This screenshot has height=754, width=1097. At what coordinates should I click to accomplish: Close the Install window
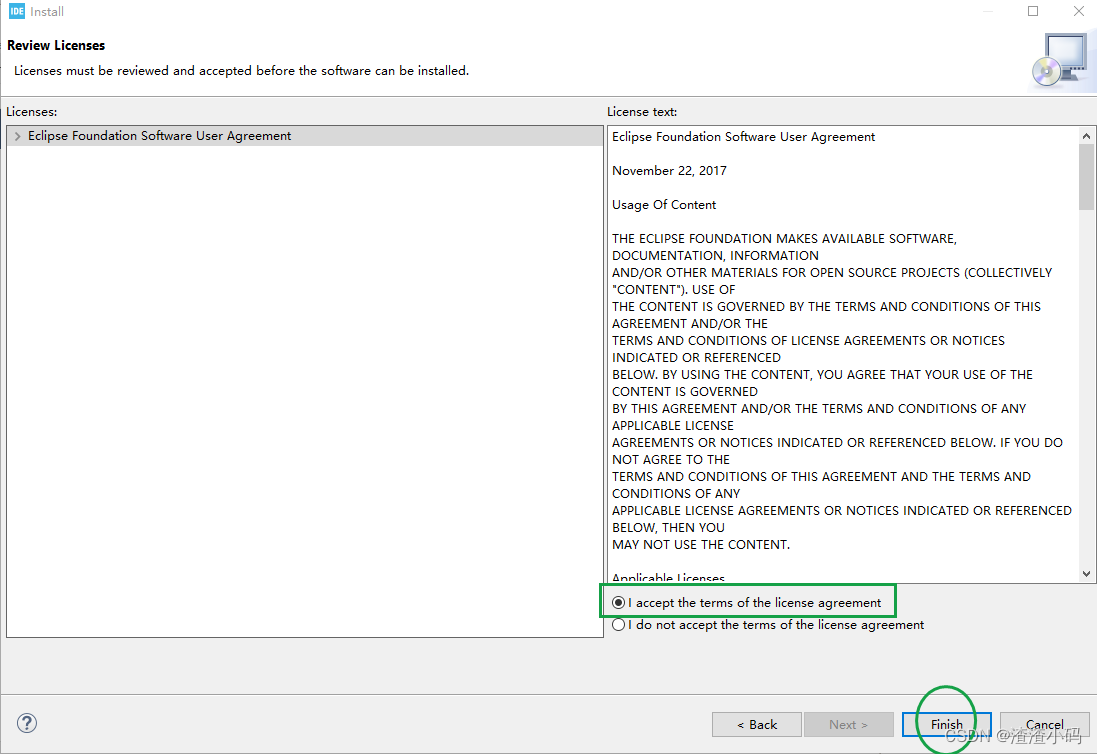click(x=1079, y=11)
